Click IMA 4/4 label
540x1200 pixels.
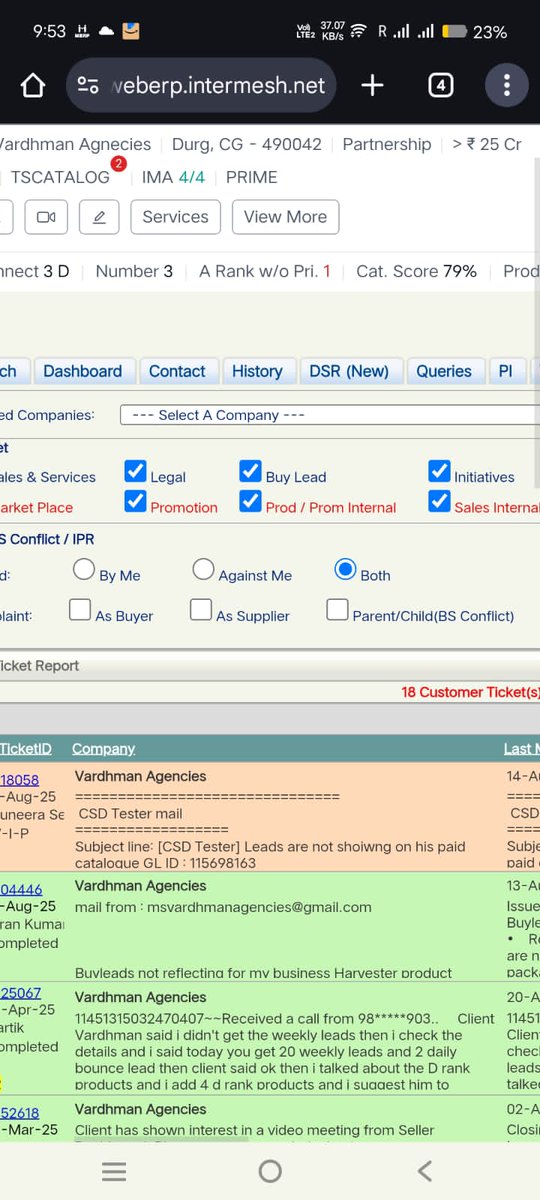point(173,177)
